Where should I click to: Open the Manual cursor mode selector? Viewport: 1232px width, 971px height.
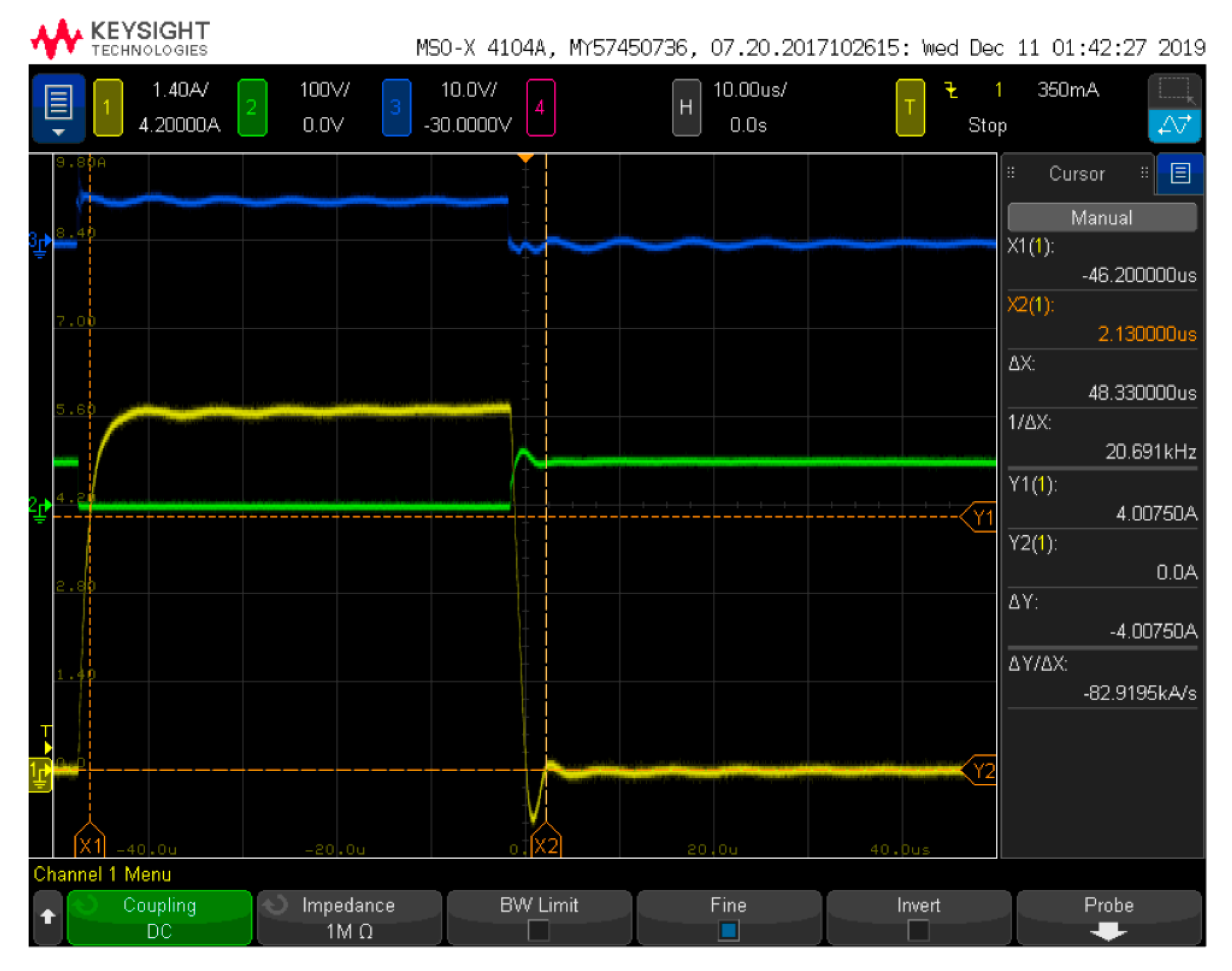point(1101,218)
